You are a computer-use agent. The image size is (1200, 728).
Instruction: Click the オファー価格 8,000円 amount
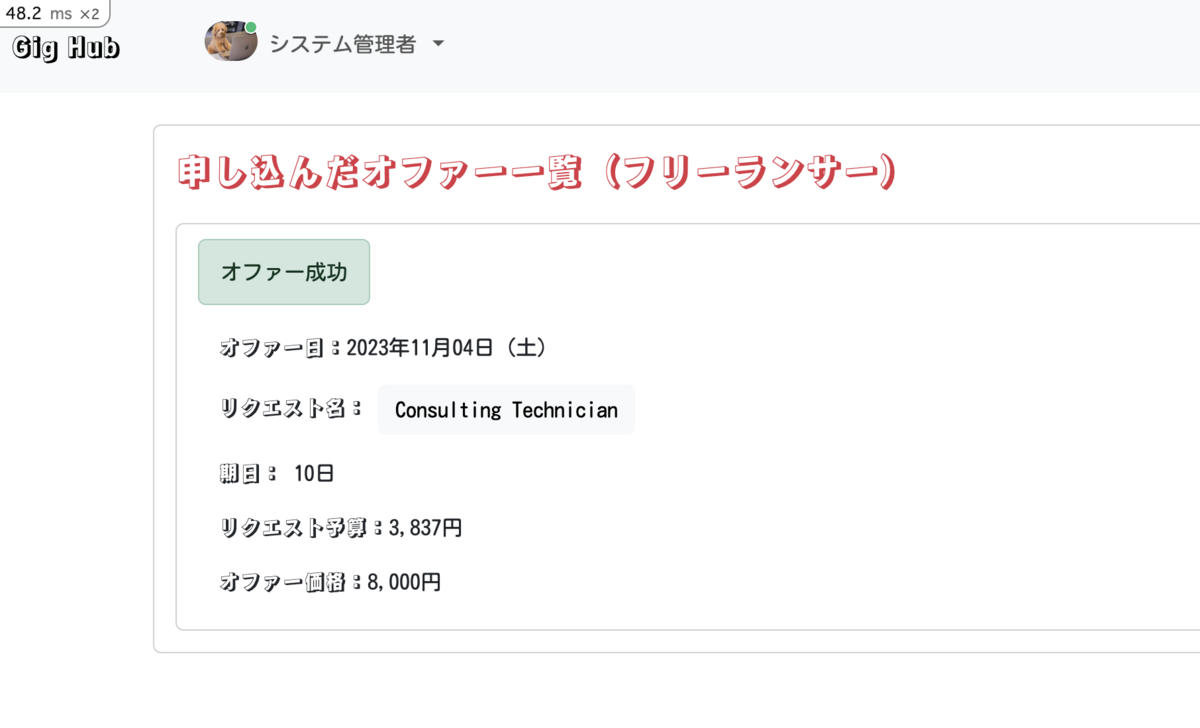[x=404, y=582]
